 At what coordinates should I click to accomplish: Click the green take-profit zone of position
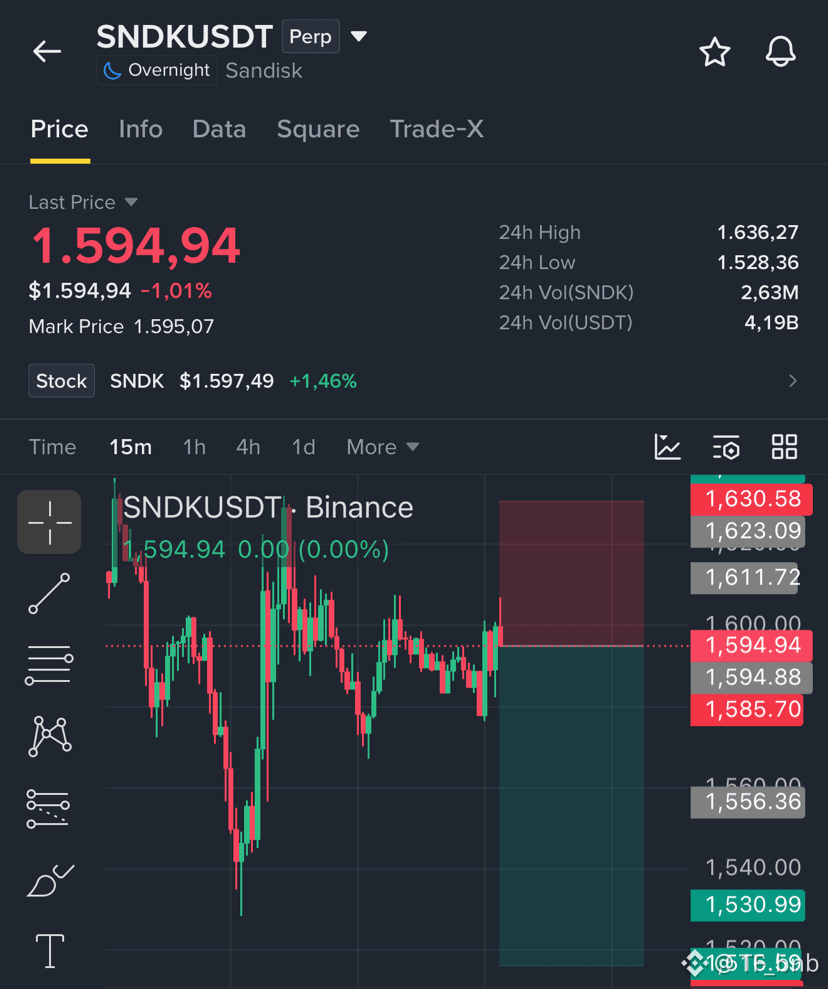[x=571, y=806]
